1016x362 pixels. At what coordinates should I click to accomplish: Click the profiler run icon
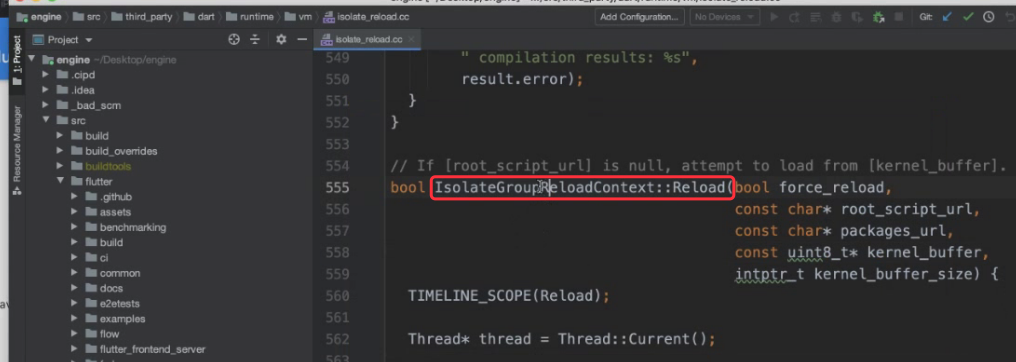tap(858, 17)
